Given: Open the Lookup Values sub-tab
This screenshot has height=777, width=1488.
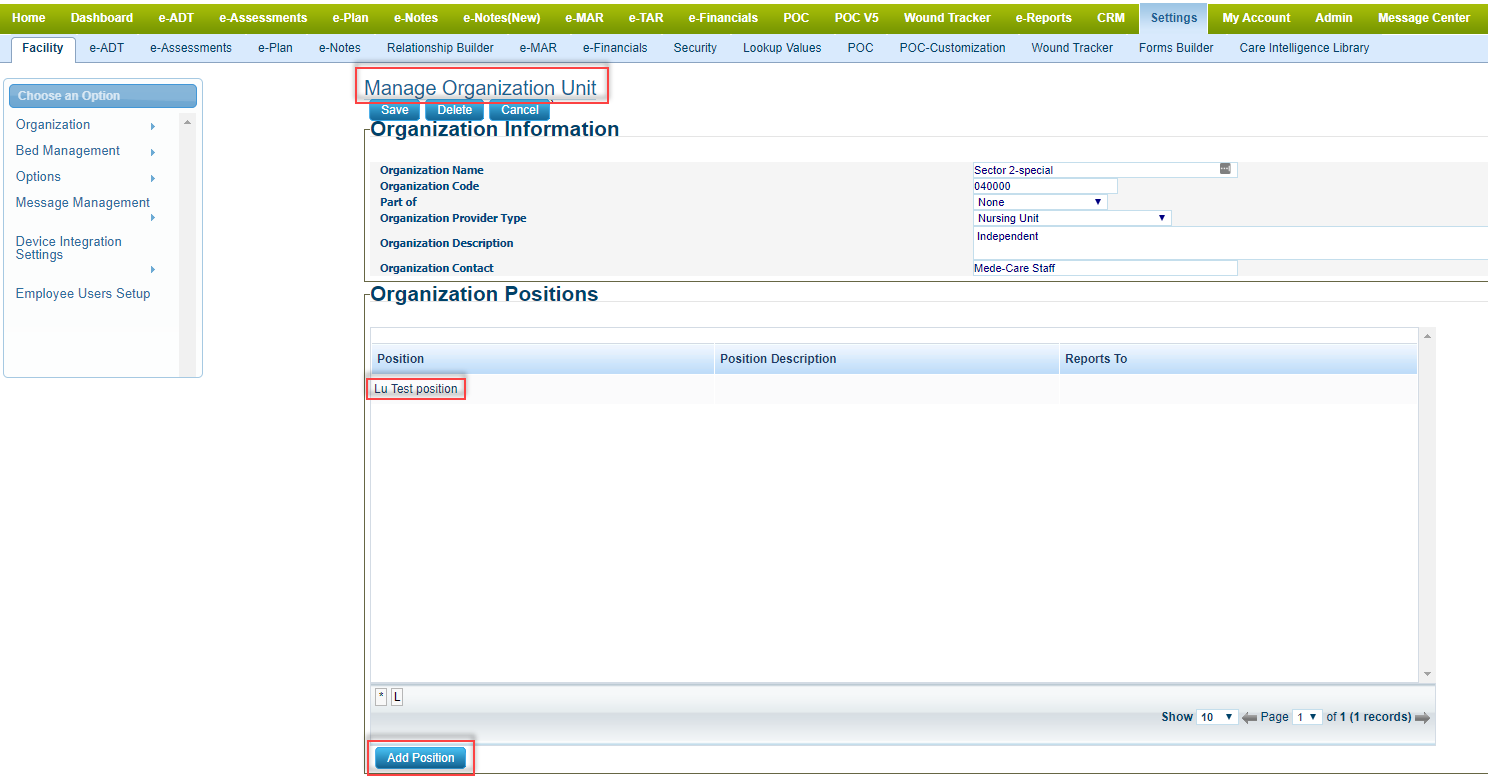Looking at the screenshot, I should tap(781, 48).
